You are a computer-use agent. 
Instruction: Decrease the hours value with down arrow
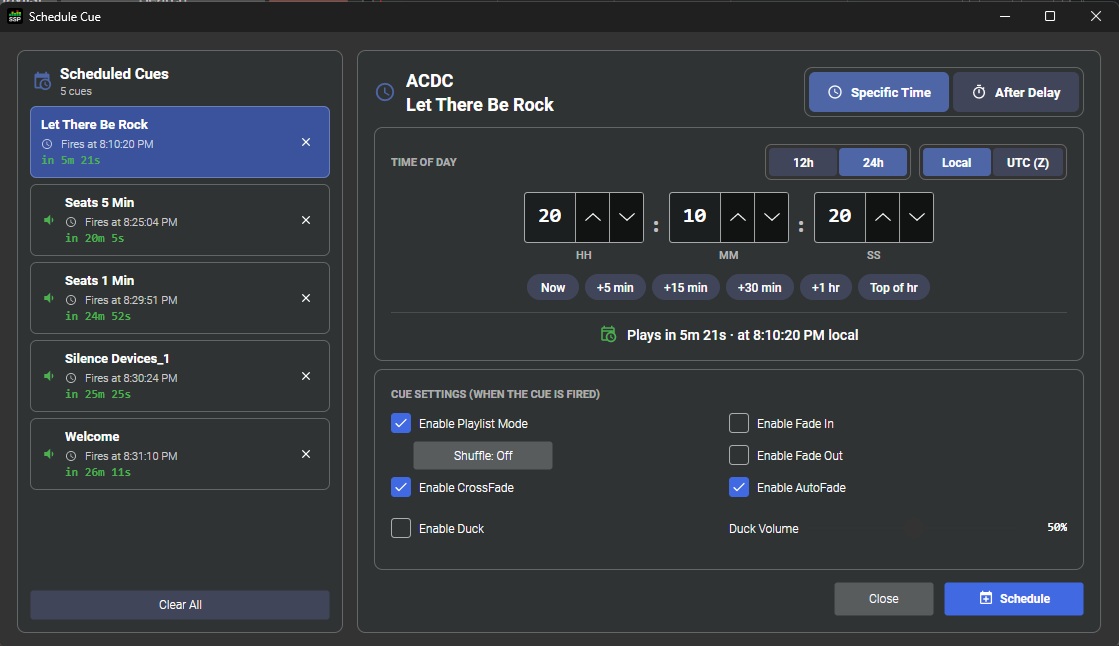click(x=627, y=217)
